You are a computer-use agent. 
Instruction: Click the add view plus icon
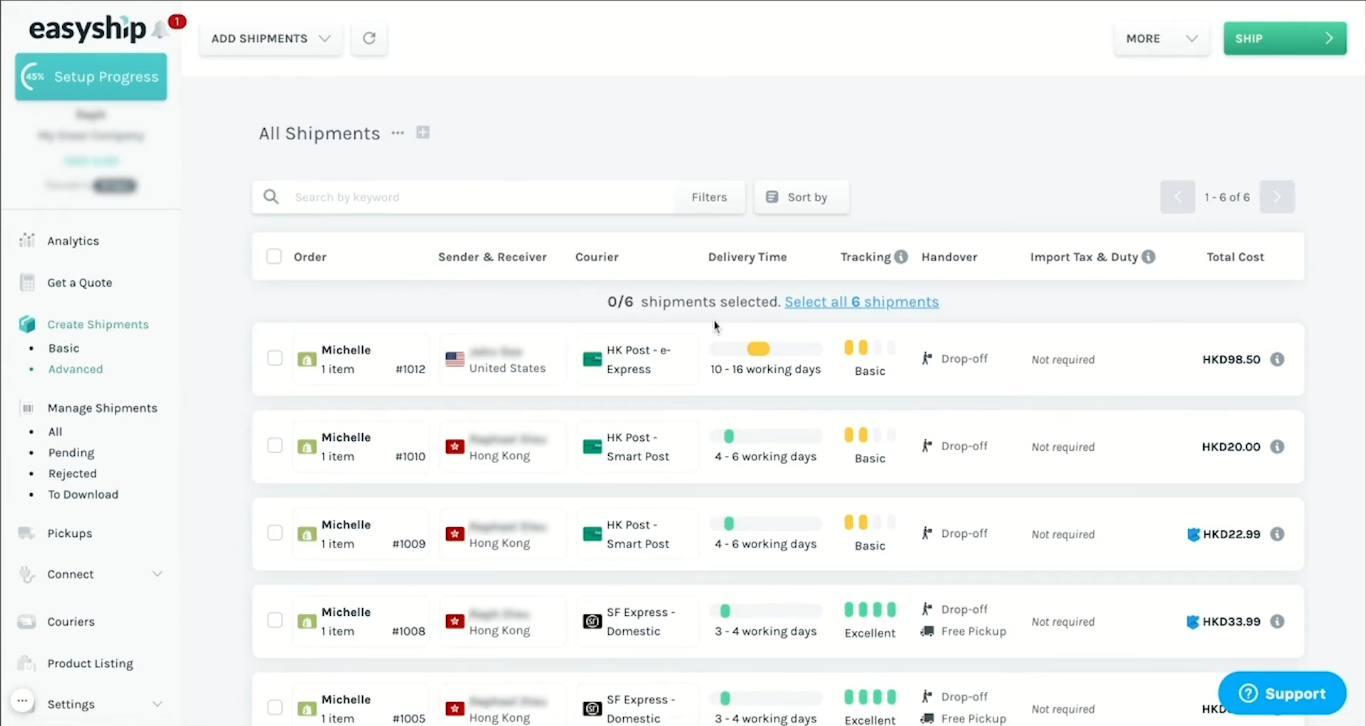pyautogui.click(x=423, y=133)
